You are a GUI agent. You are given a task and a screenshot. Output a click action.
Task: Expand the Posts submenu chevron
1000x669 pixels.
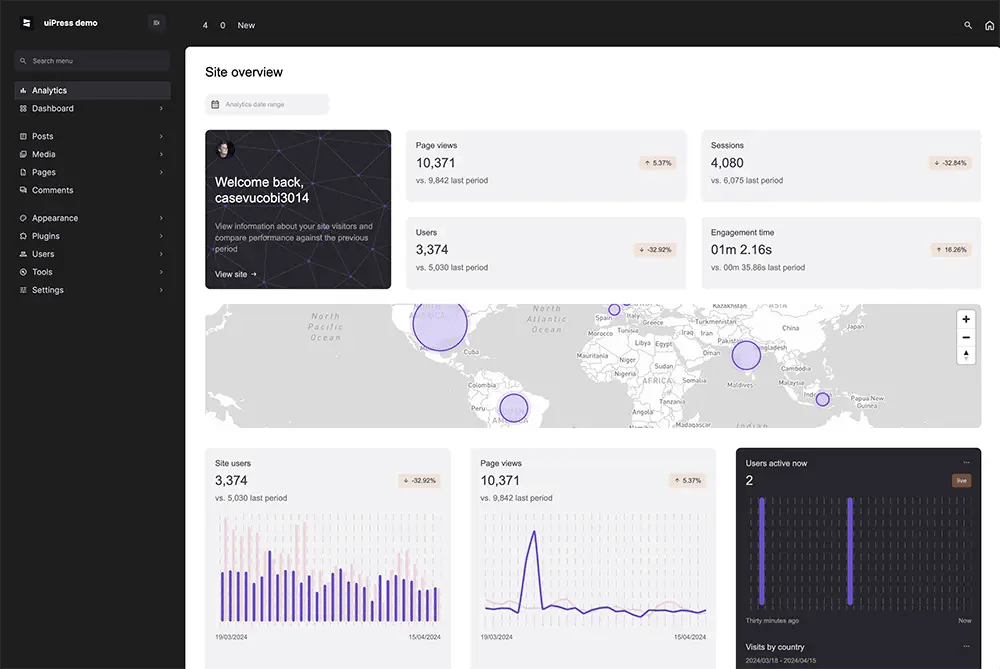161,137
